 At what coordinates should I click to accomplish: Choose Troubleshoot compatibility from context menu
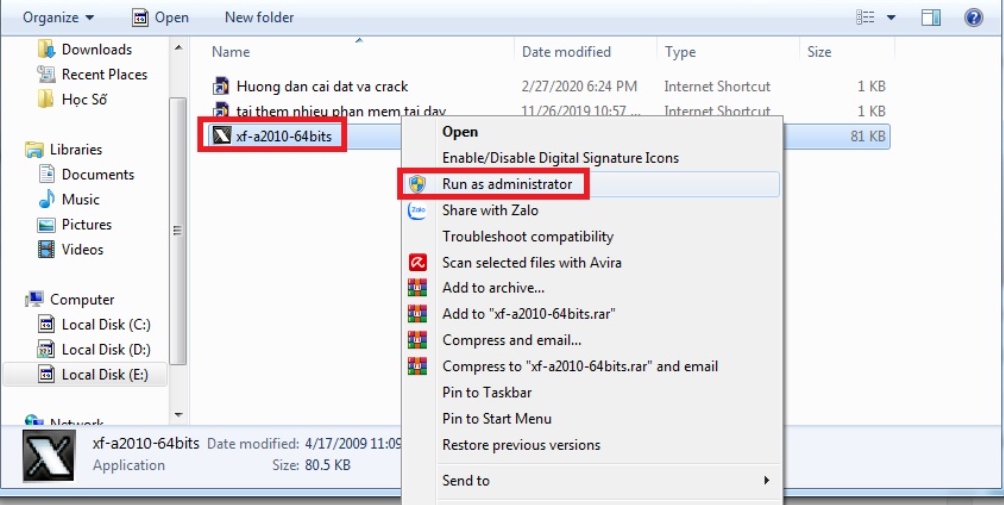[527, 237]
